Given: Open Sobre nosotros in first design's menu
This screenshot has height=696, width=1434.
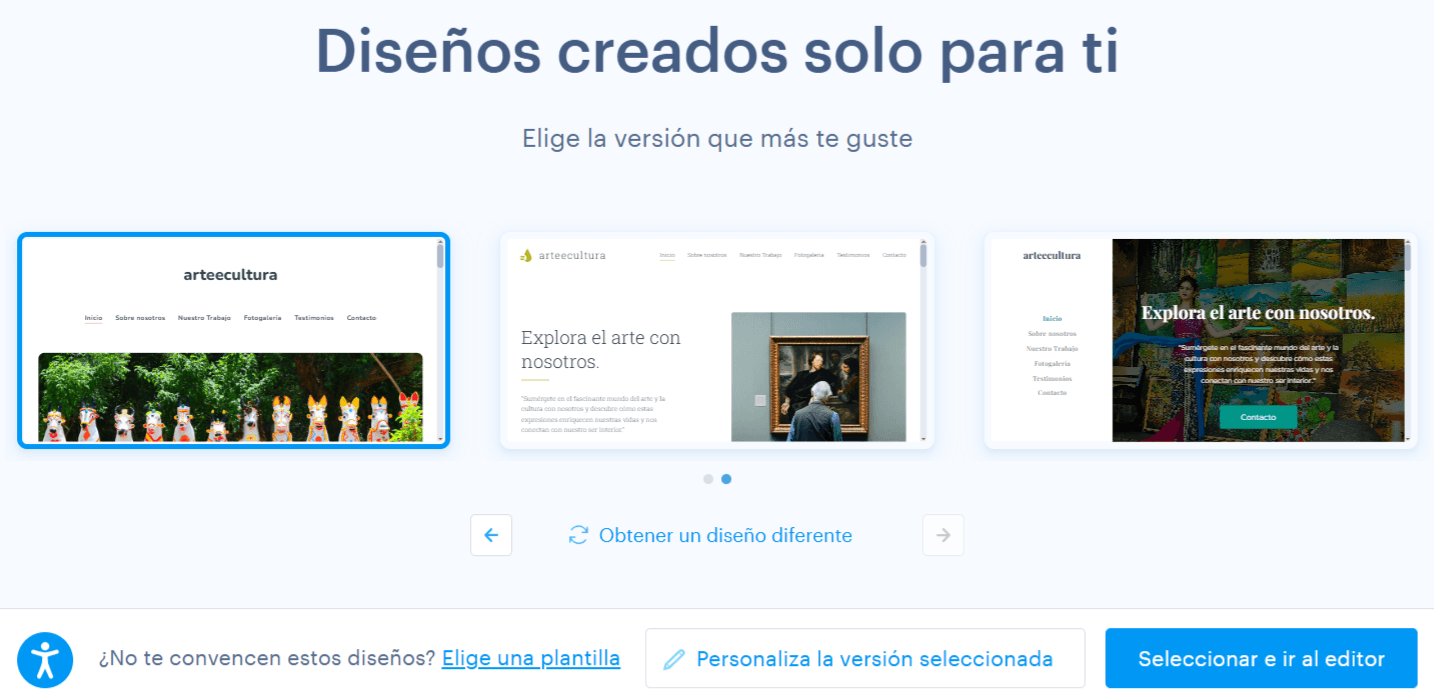Looking at the screenshot, I should click(x=140, y=318).
